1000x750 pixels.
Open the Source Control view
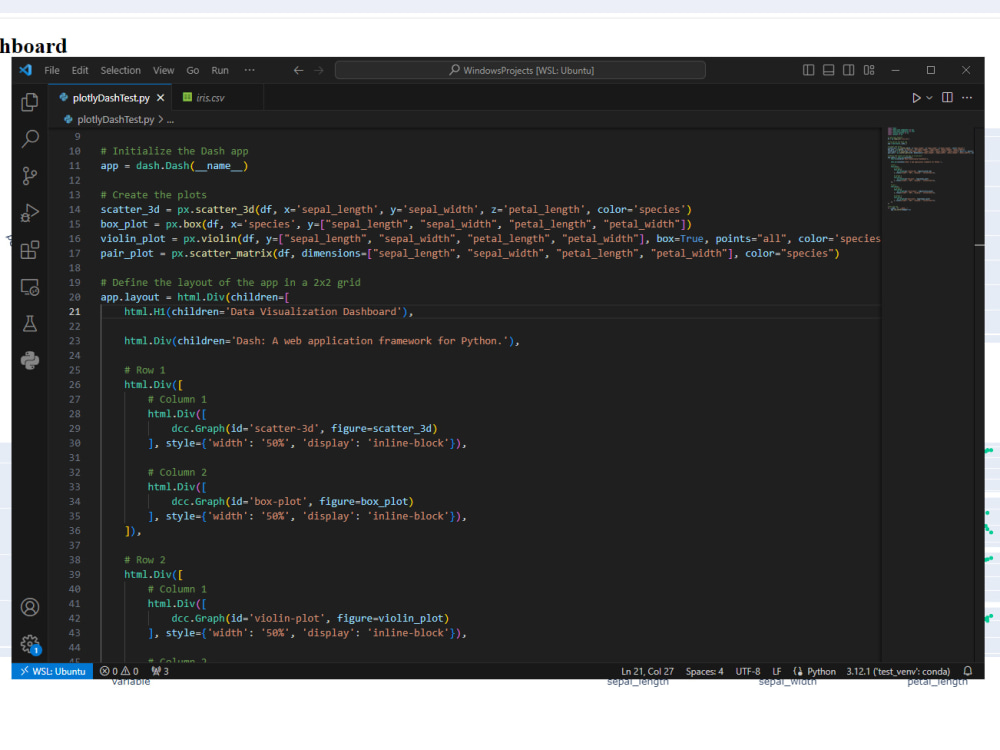click(x=29, y=174)
